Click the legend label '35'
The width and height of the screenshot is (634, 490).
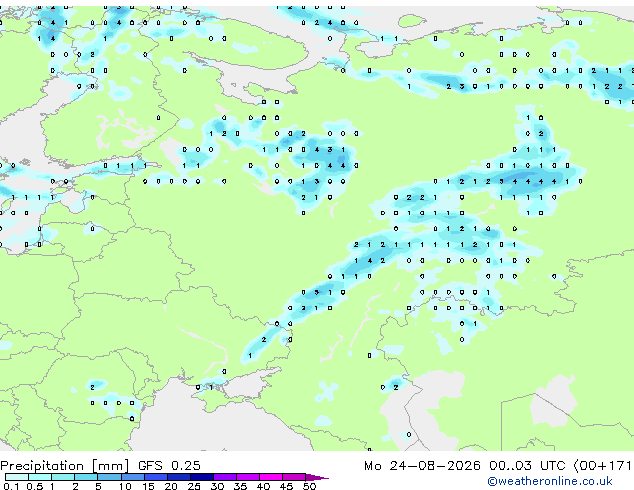240,486
